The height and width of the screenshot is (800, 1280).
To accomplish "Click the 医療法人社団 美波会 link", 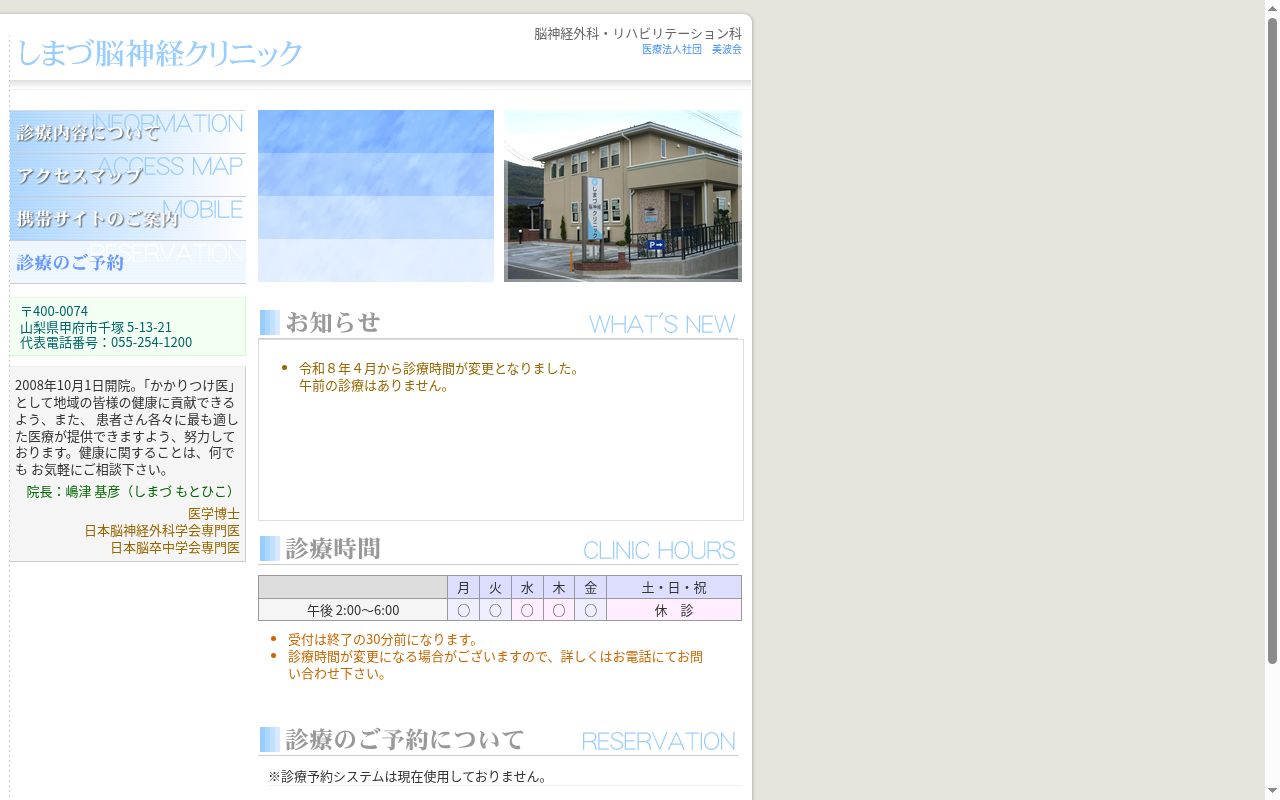I will click(x=692, y=49).
